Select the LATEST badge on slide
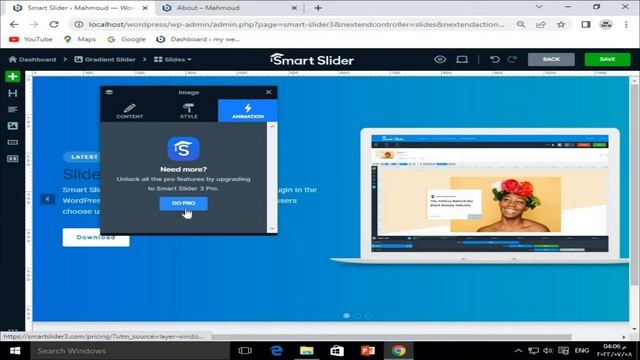The height and width of the screenshot is (360, 640). (82, 157)
